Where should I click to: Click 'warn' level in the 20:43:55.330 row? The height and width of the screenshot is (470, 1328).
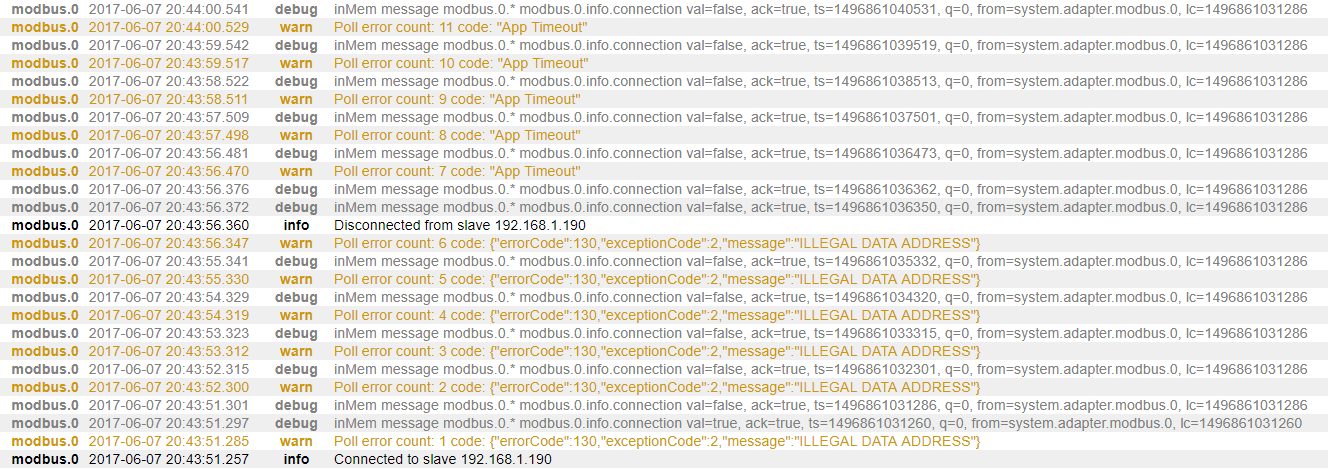point(296,279)
